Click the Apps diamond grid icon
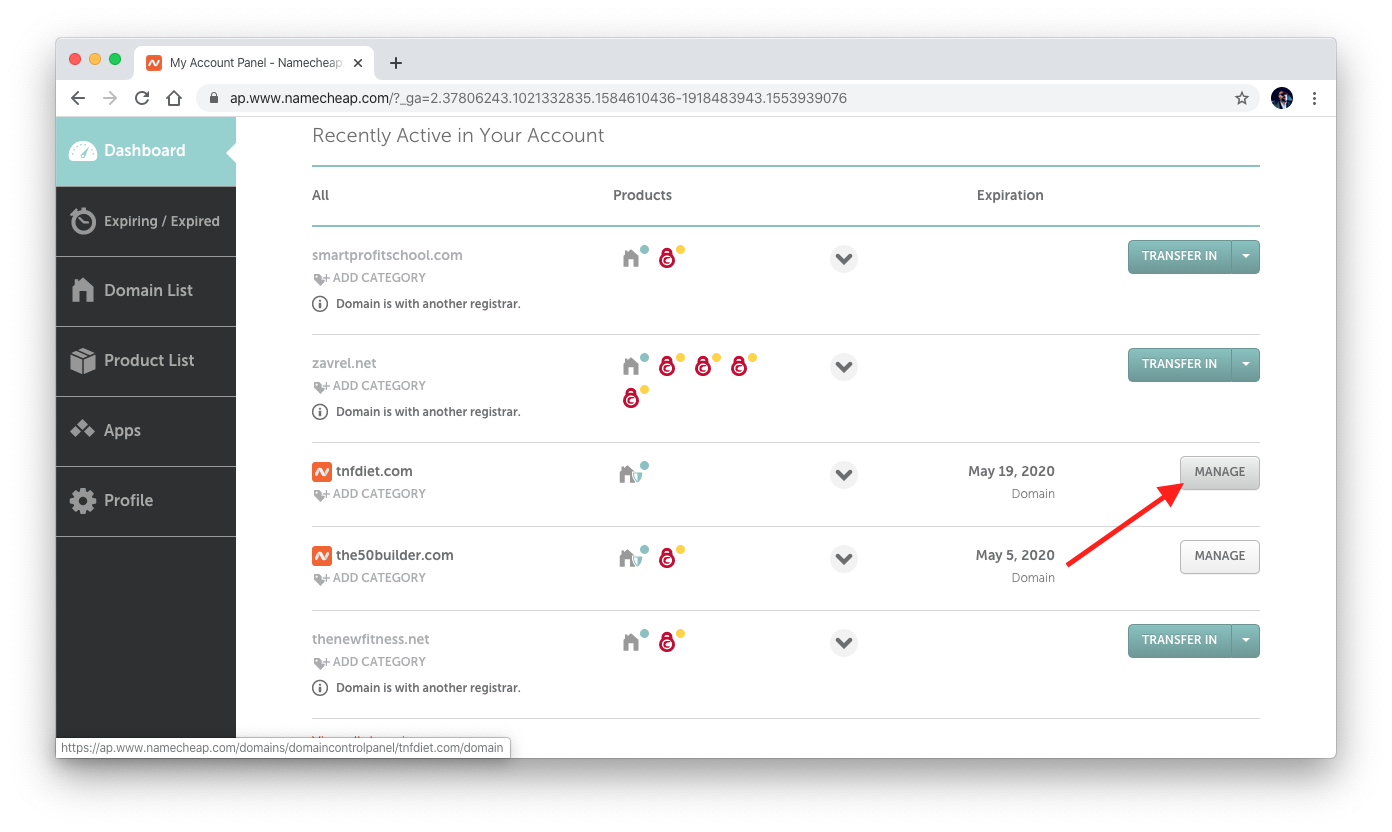The image size is (1392, 832). coord(83,430)
